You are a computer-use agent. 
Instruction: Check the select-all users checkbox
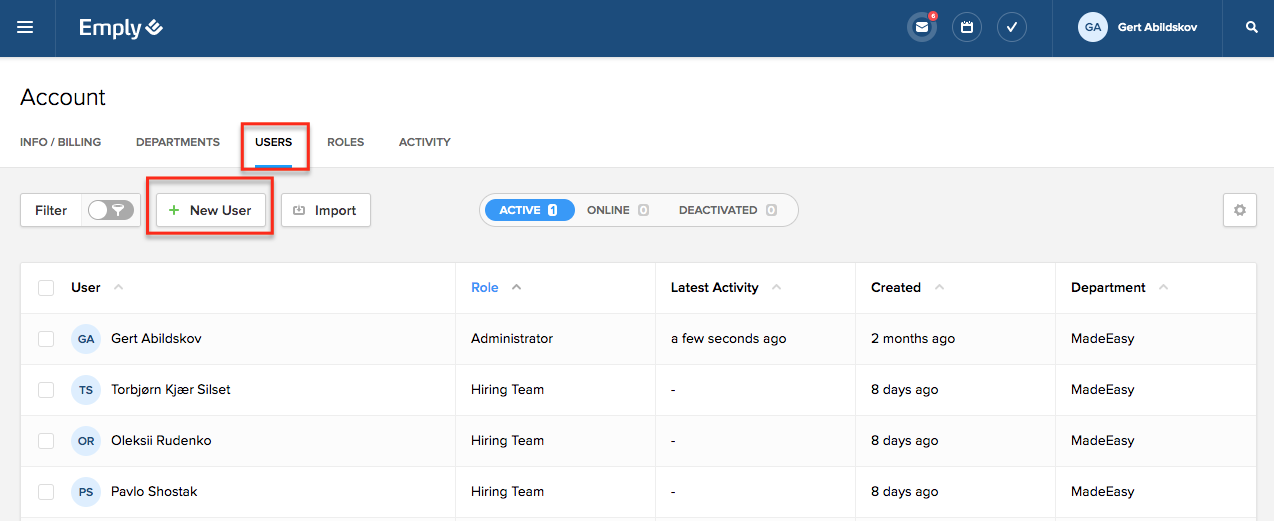(x=46, y=288)
